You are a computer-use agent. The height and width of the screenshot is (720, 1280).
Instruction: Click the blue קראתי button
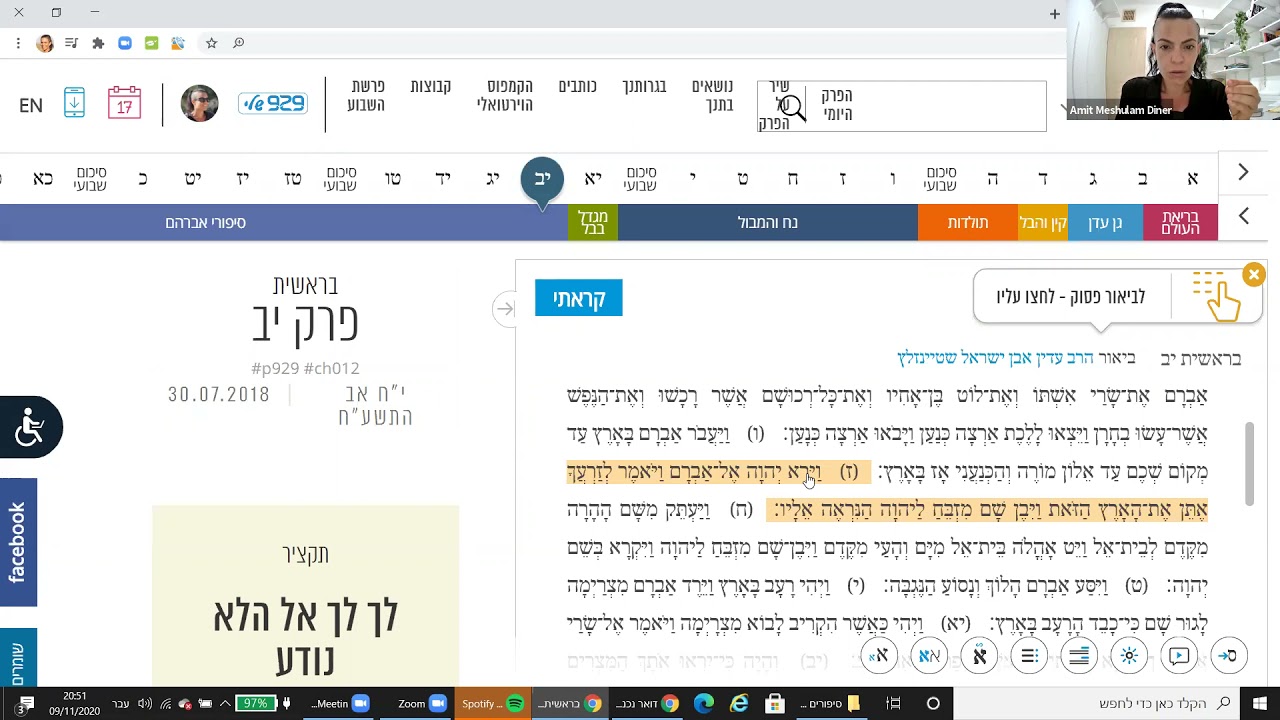coord(579,298)
